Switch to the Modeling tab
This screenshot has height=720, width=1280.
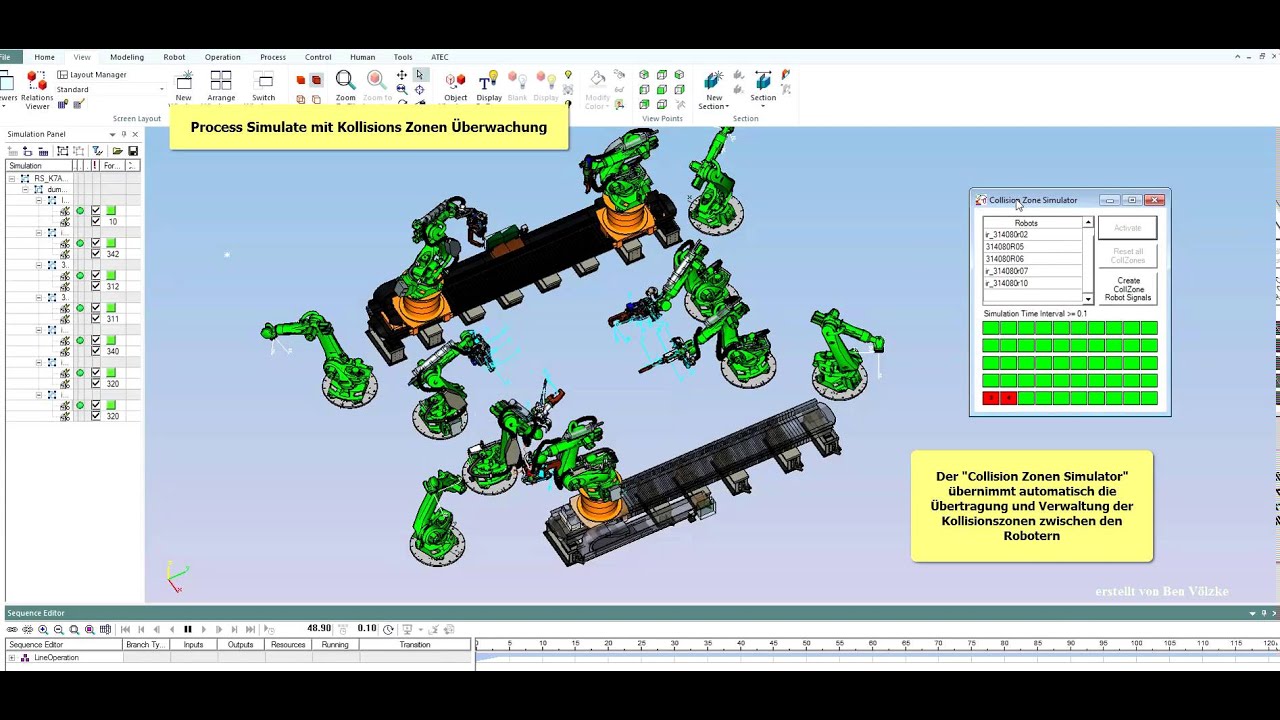coord(127,57)
